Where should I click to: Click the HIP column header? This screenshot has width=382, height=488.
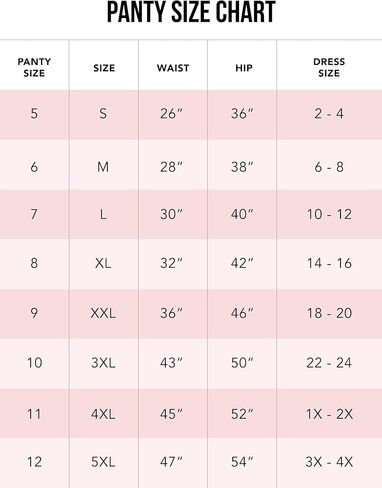pos(244,68)
